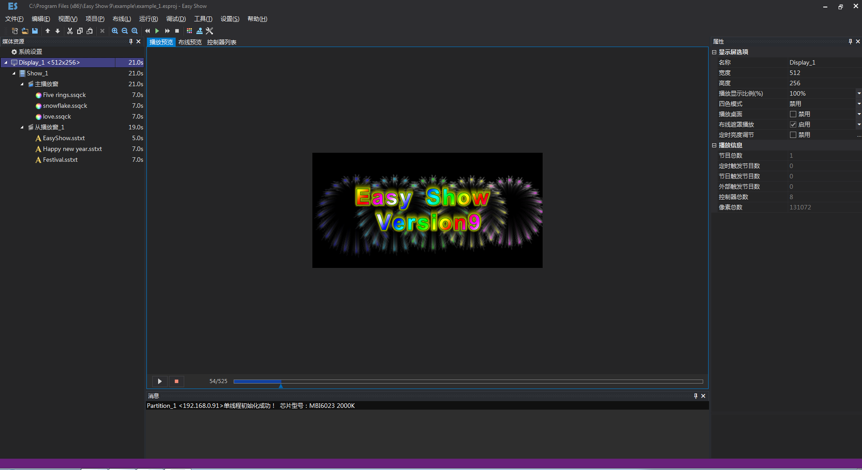Open the 视图(V) menu
This screenshot has width=862, height=470.
(x=68, y=19)
